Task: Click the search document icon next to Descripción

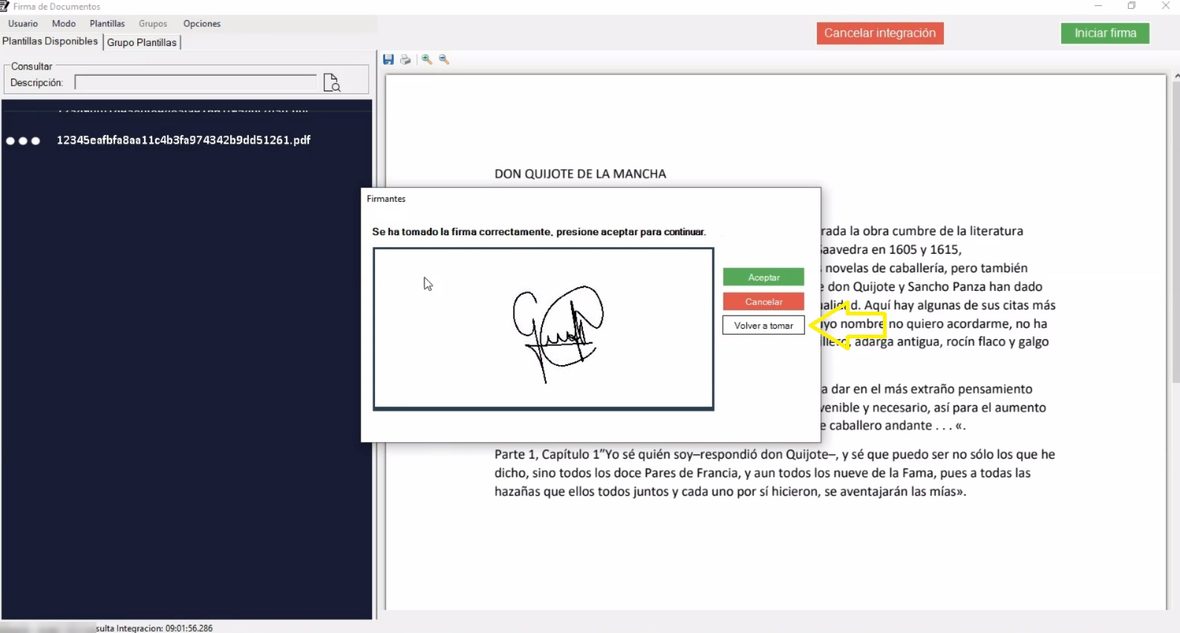Action: [x=331, y=83]
